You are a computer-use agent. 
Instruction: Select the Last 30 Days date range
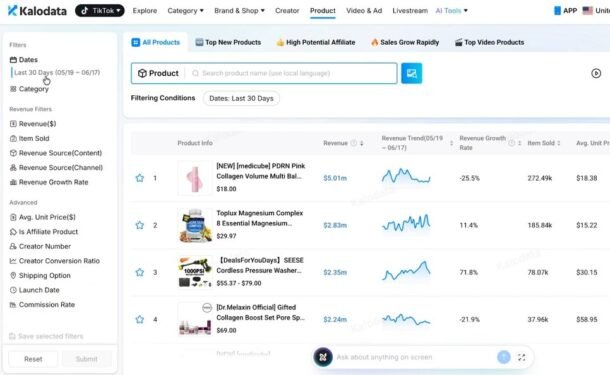coord(57,72)
